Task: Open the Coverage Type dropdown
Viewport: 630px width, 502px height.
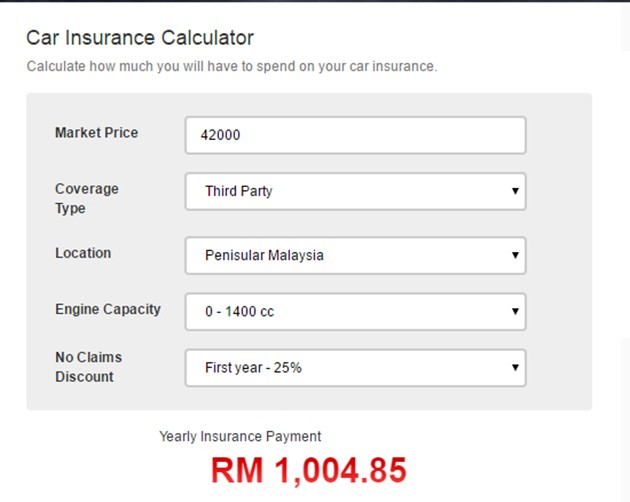Action: 355,191
